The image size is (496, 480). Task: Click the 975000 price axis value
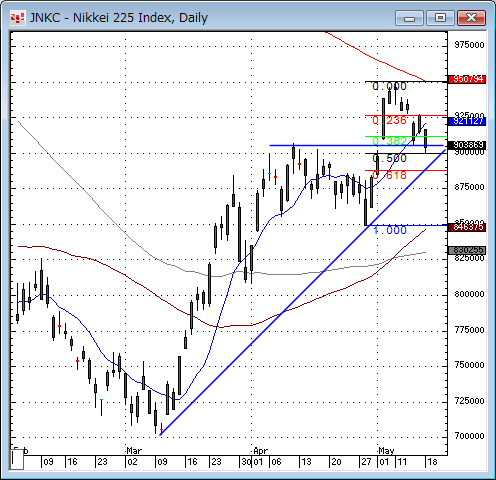(x=469, y=45)
